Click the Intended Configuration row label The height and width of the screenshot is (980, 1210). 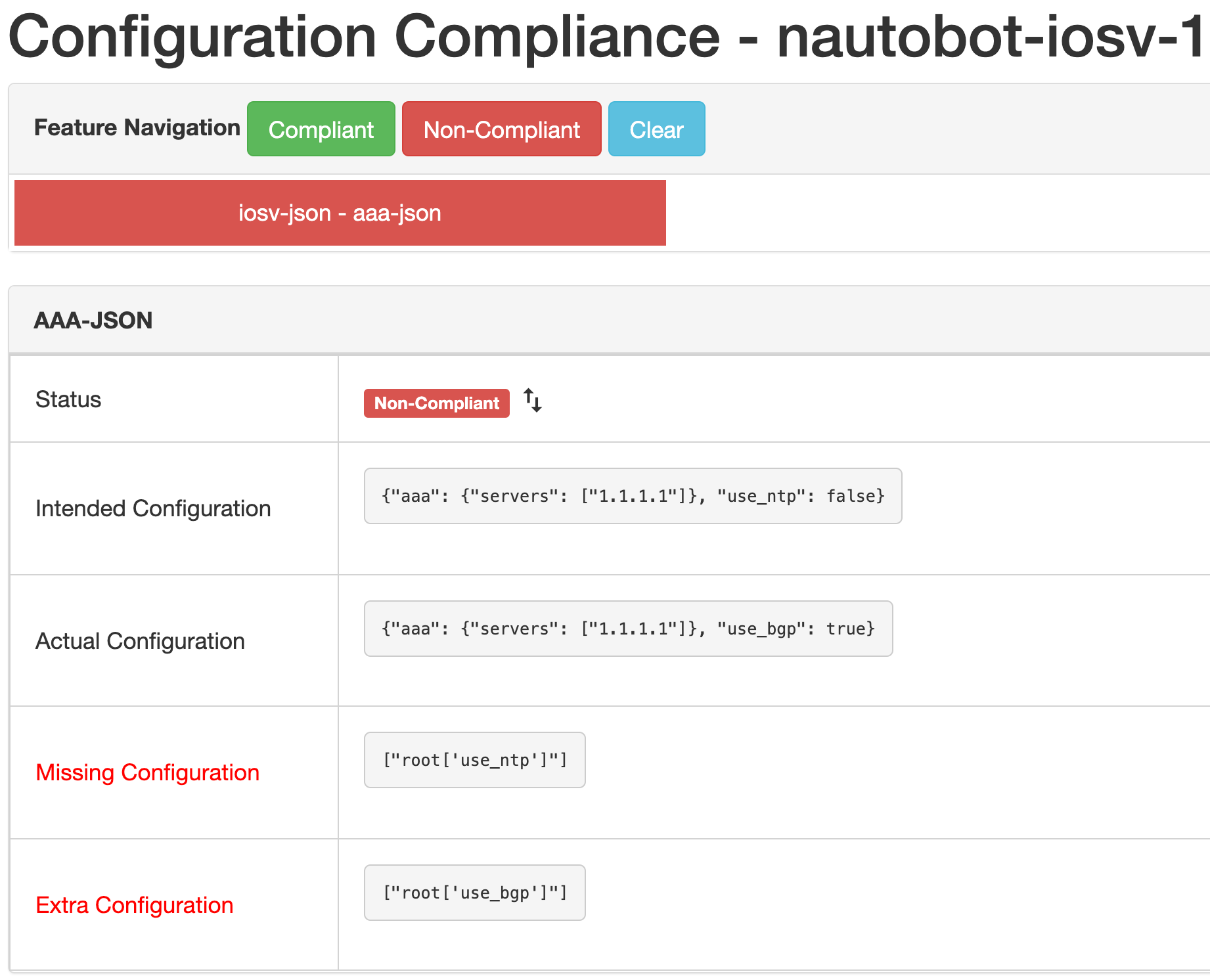[x=153, y=508]
